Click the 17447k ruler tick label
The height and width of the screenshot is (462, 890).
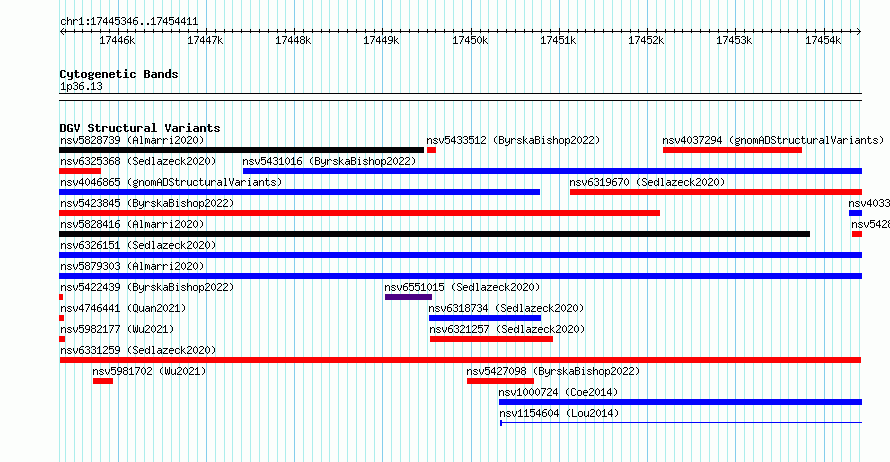(205, 40)
